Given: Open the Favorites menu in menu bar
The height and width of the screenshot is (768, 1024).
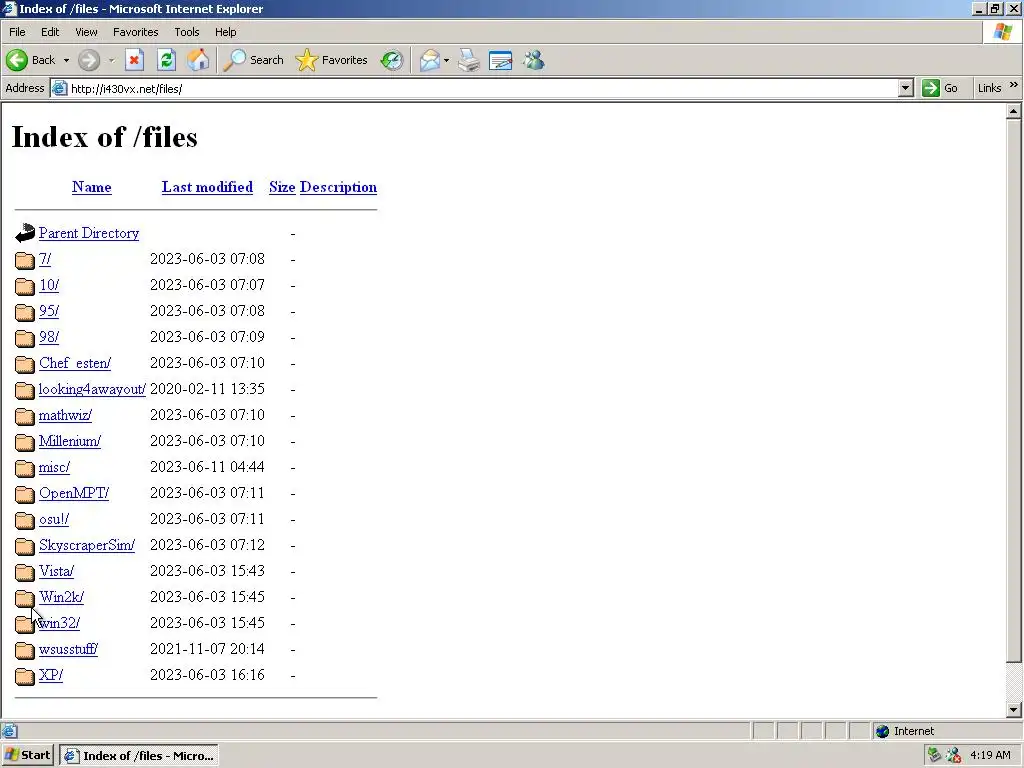Looking at the screenshot, I should point(135,32).
